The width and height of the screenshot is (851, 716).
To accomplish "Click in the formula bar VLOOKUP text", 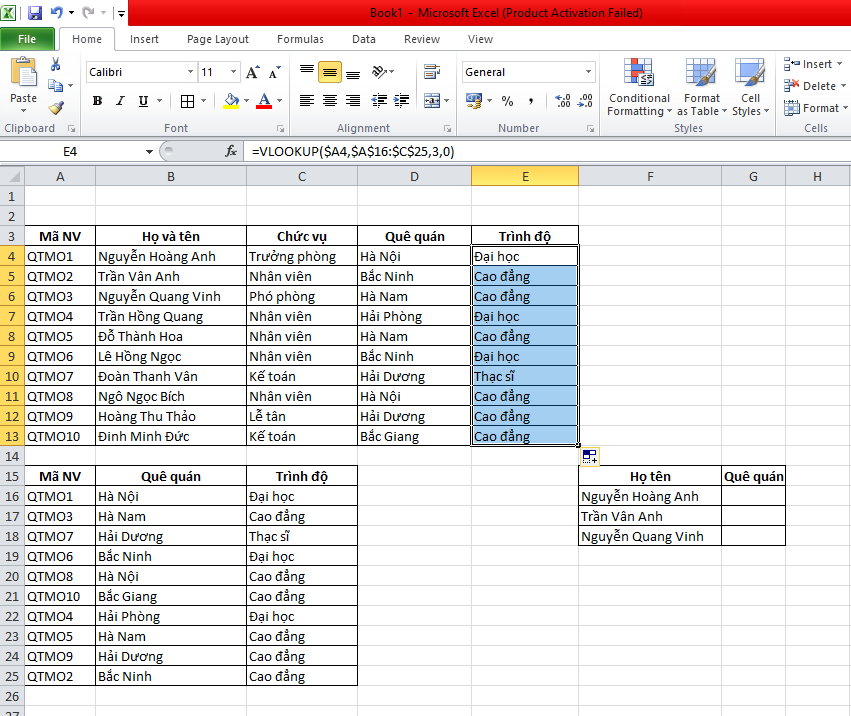I will click(x=353, y=151).
